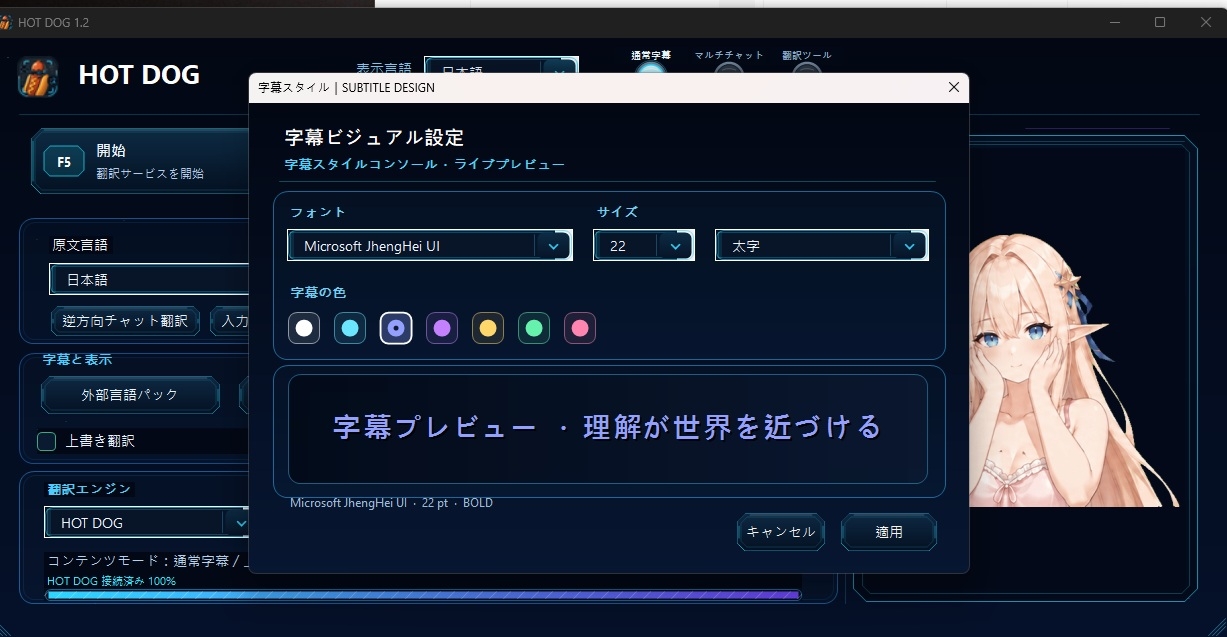Select the yellow subtitle color swatch
This screenshot has height=637, width=1227.
tap(488, 328)
